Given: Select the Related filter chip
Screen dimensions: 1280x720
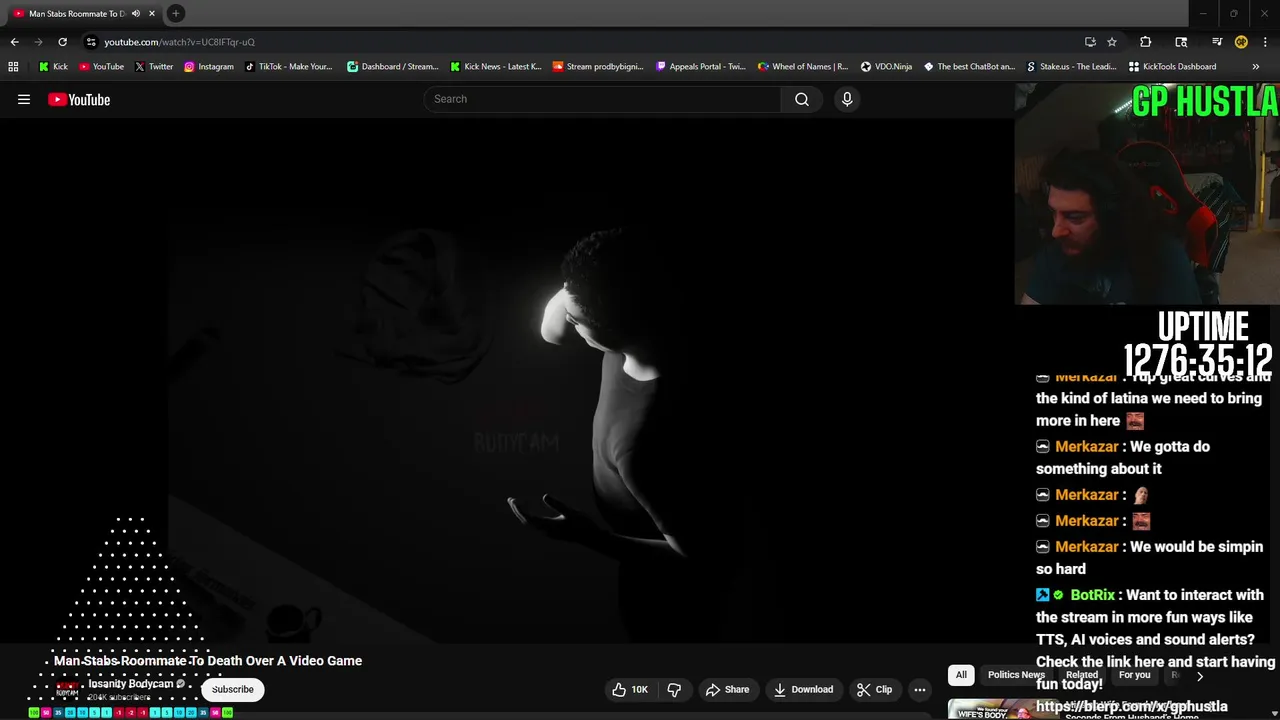Looking at the screenshot, I should click(x=1081, y=675).
